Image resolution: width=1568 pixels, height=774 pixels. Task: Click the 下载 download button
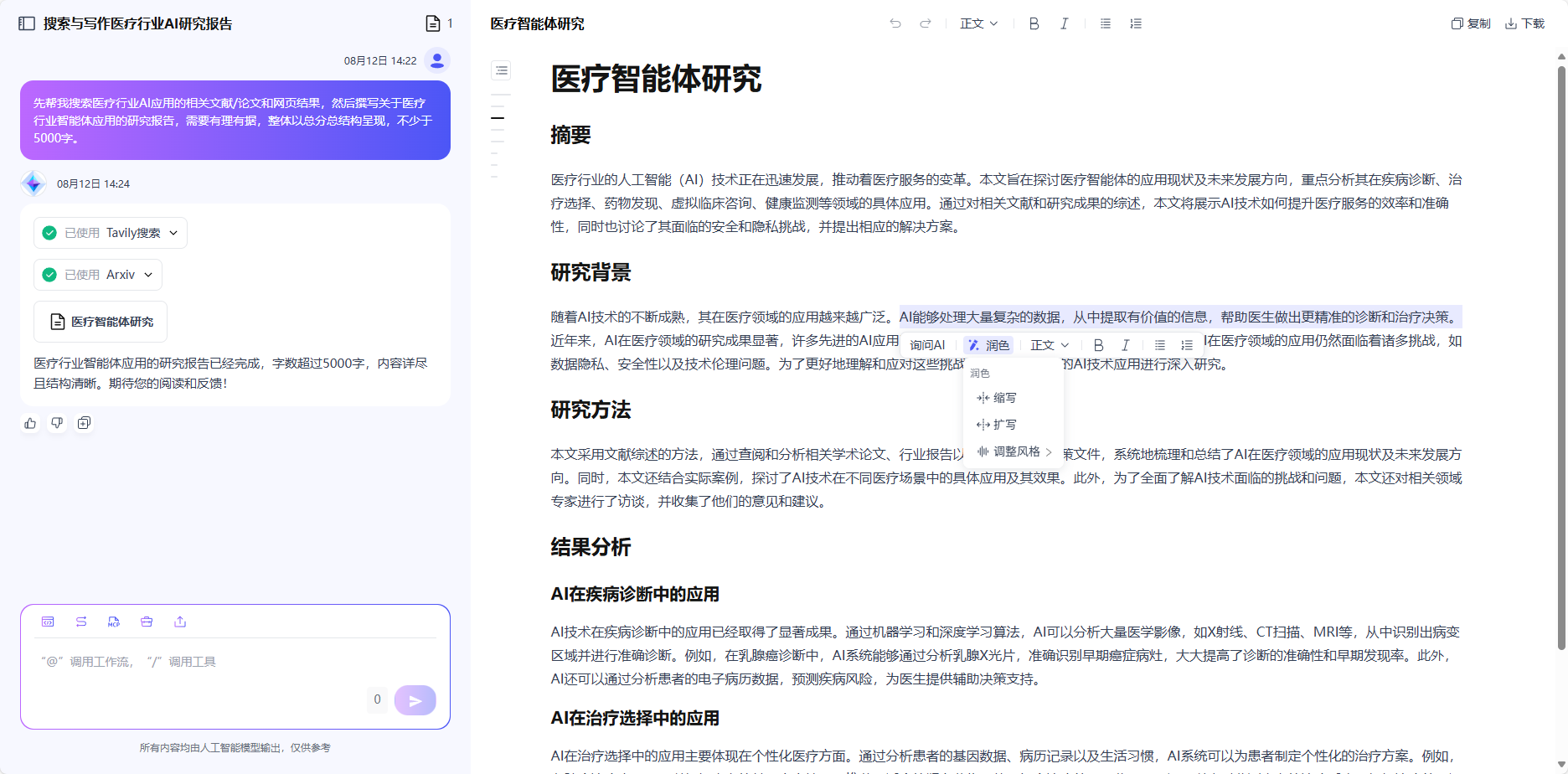(x=1524, y=23)
